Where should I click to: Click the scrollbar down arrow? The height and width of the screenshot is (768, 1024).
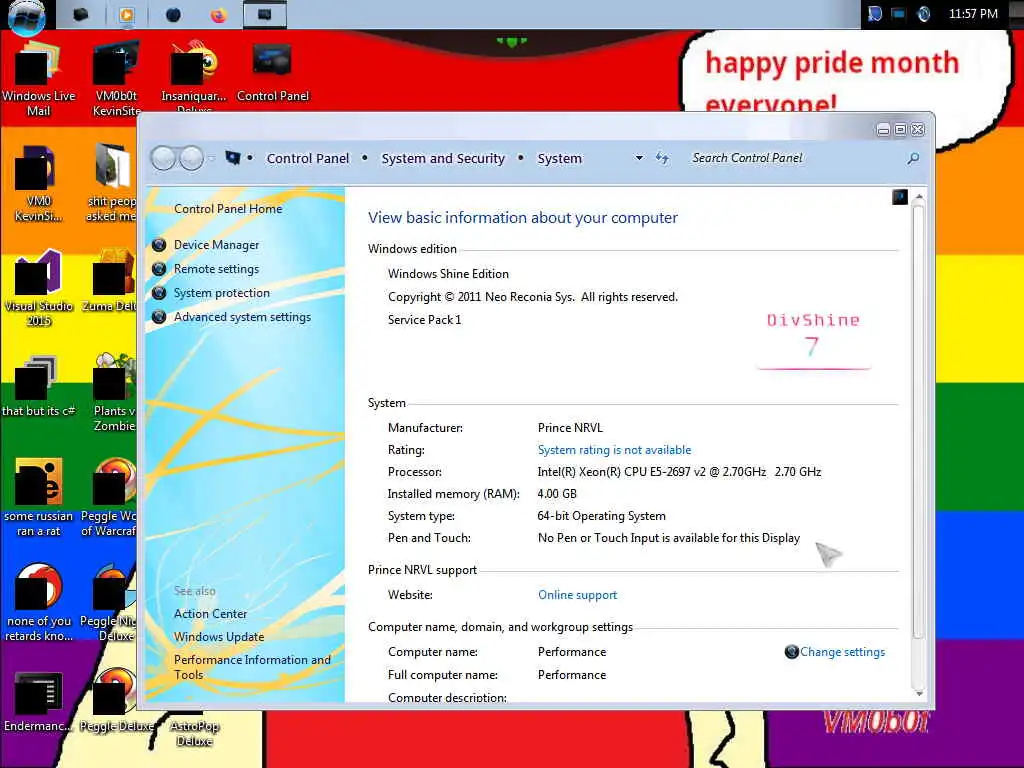[919, 693]
